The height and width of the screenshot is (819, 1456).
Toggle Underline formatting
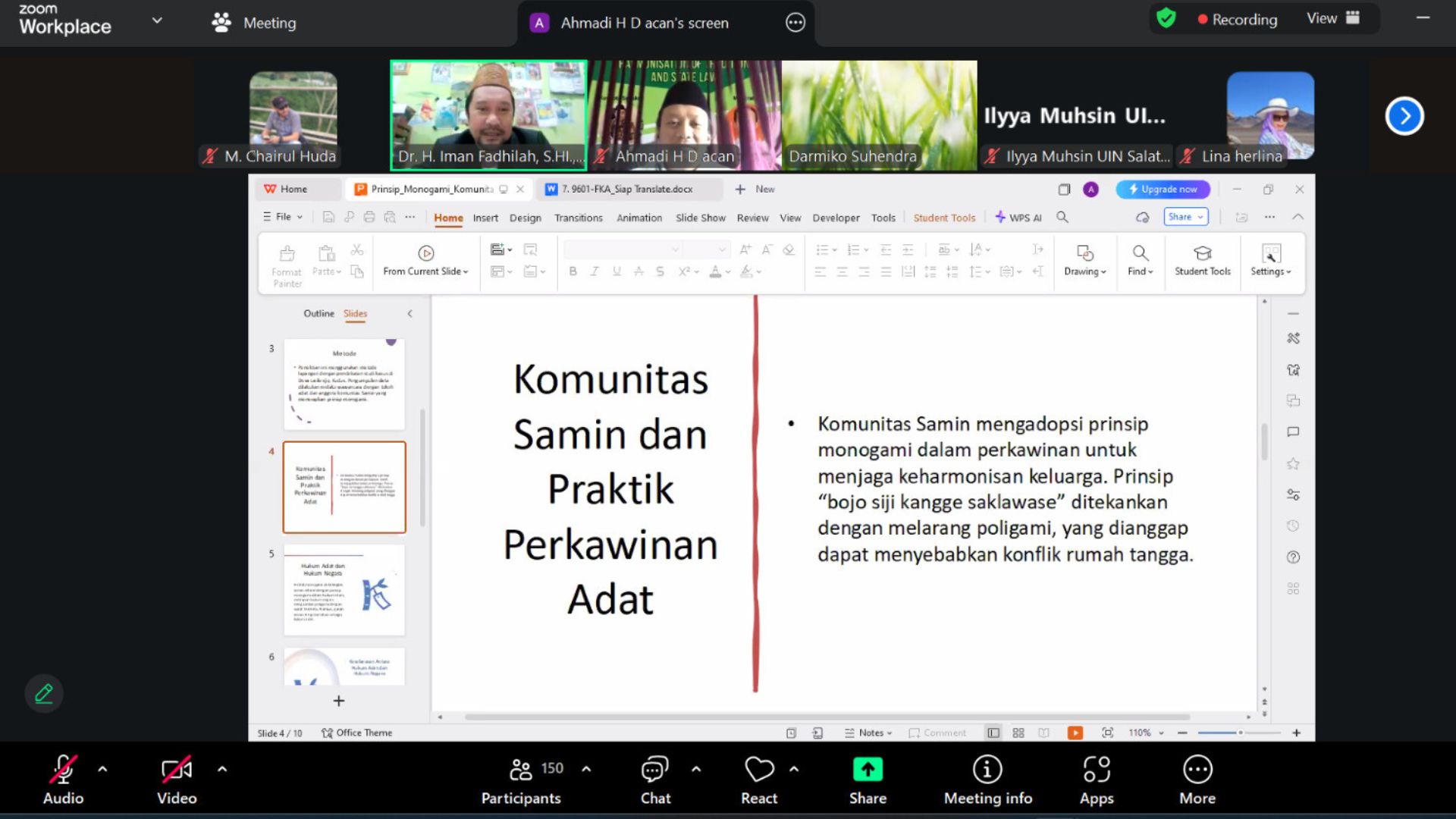point(617,271)
